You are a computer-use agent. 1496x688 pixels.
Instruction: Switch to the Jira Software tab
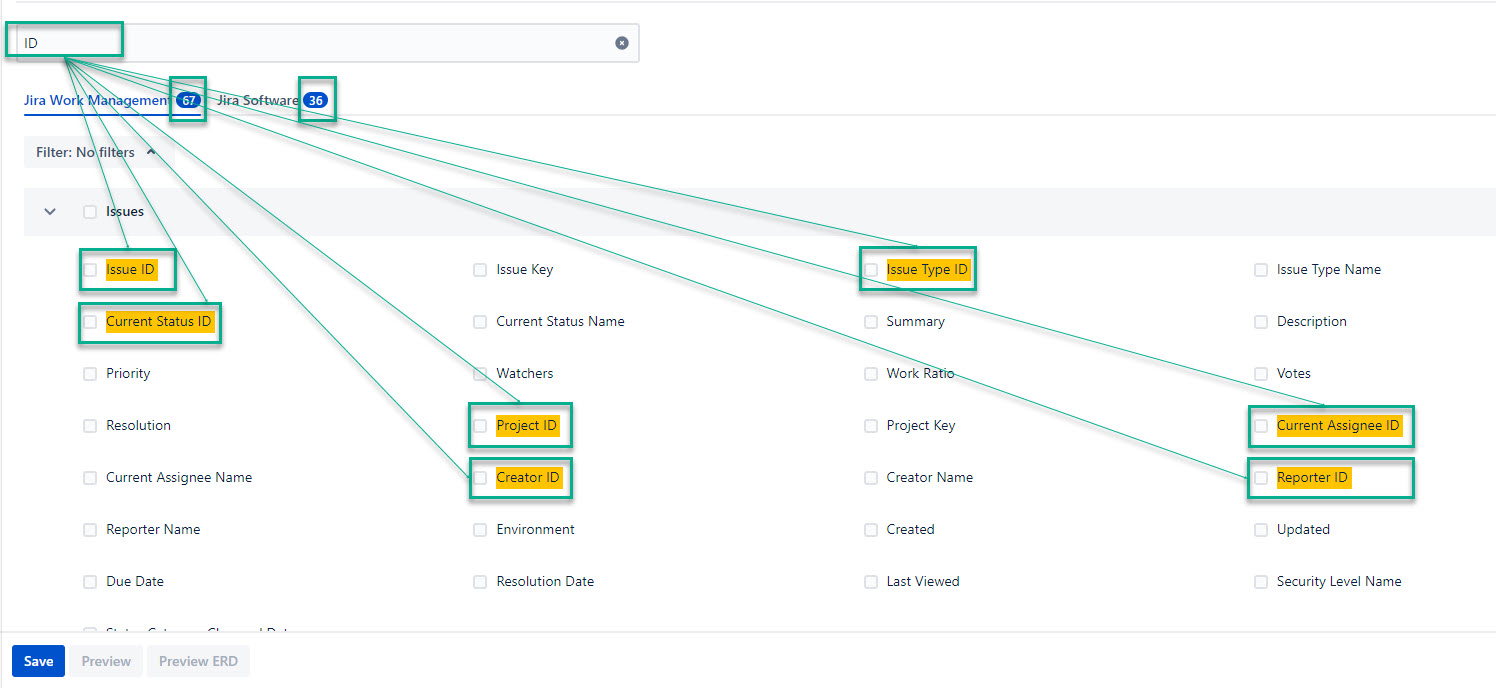tap(258, 101)
